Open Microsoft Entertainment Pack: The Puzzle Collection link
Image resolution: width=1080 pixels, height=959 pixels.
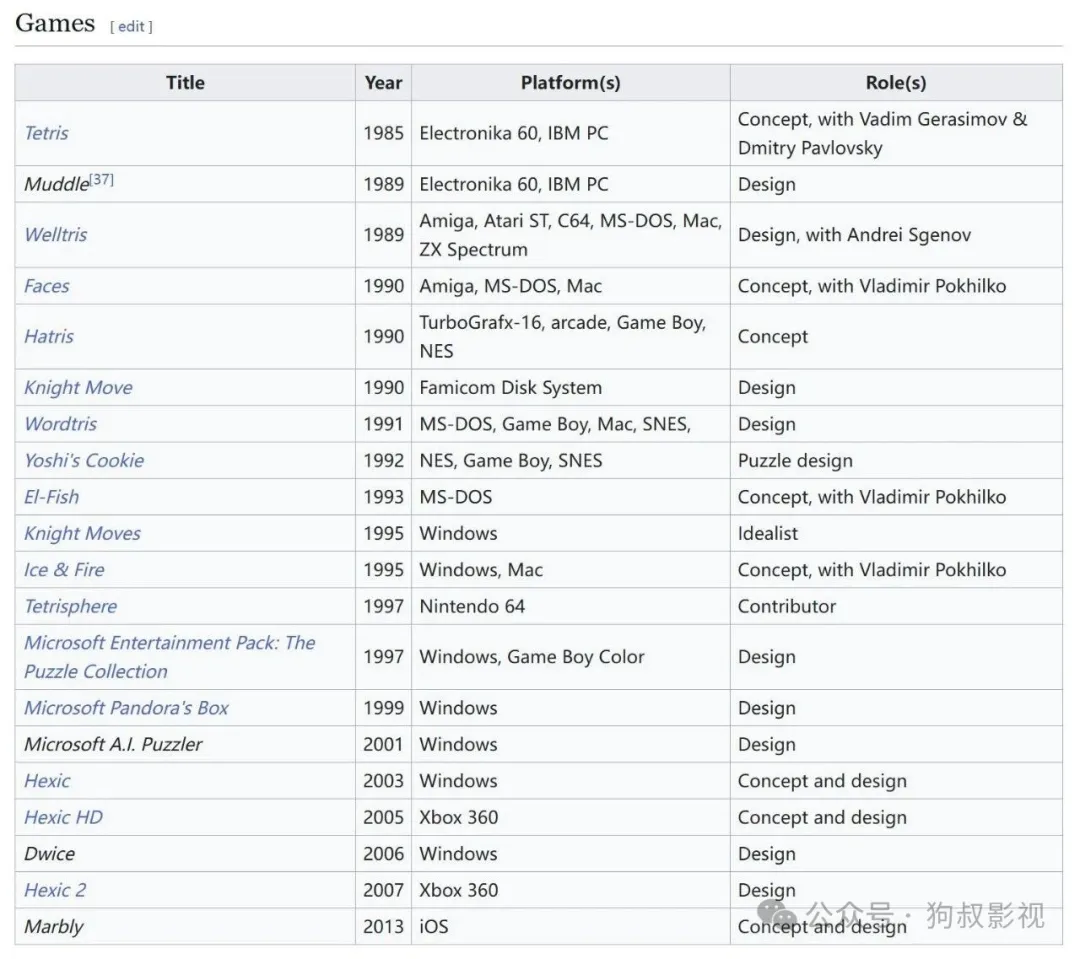click(x=169, y=657)
